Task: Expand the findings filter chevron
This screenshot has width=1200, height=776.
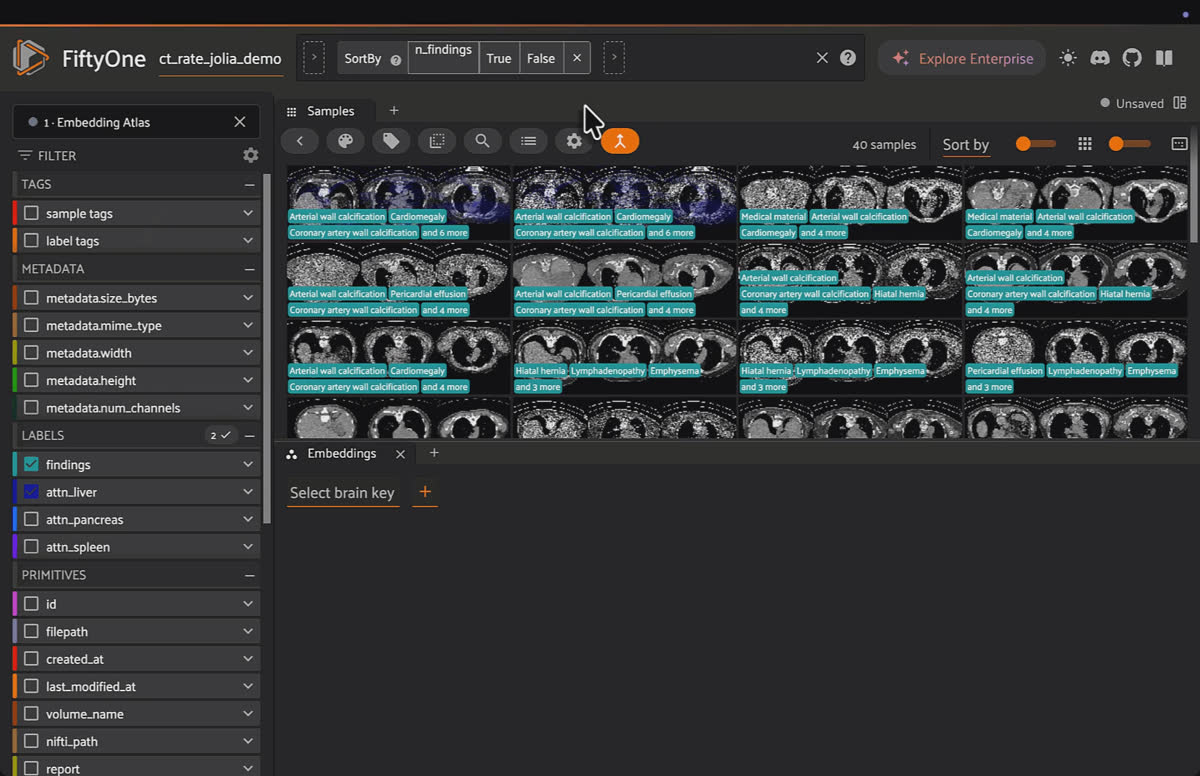Action: click(248, 464)
